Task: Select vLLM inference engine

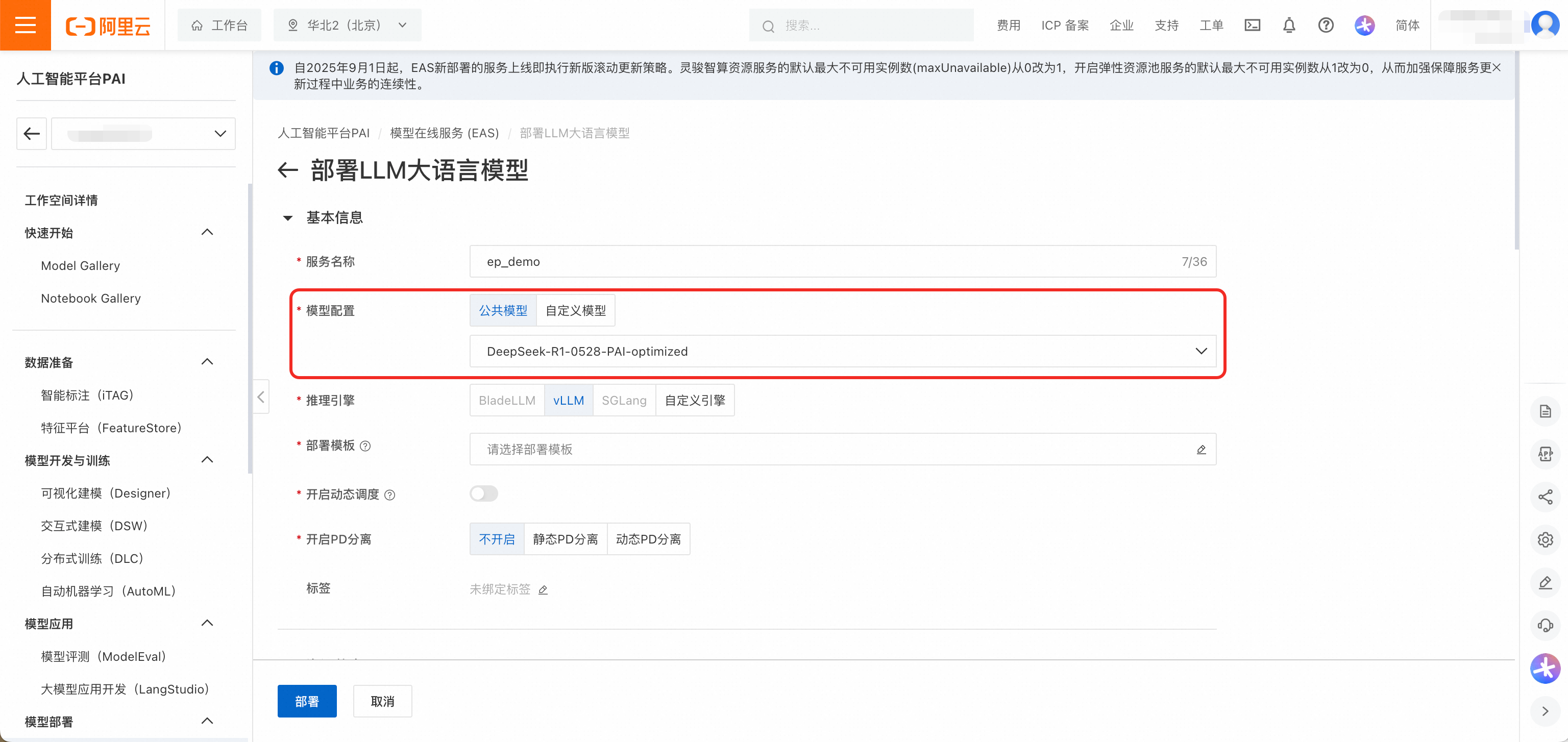Action: click(568, 400)
